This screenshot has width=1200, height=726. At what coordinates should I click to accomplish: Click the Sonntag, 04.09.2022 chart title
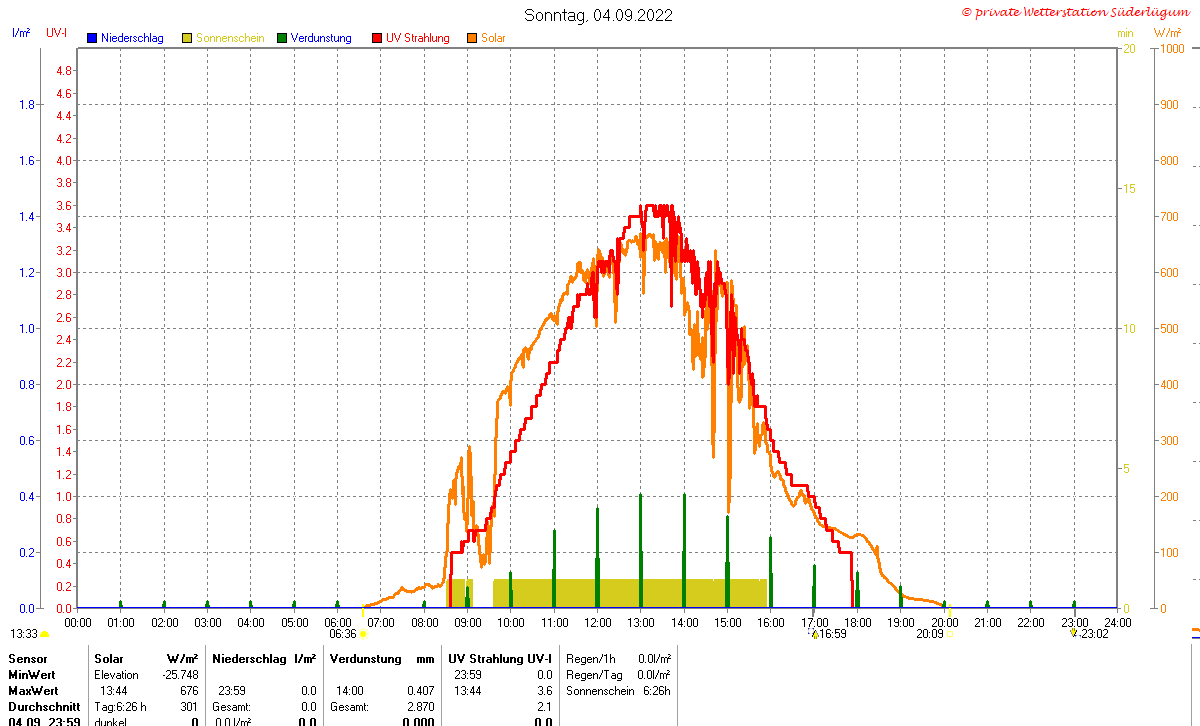pos(599,15)
